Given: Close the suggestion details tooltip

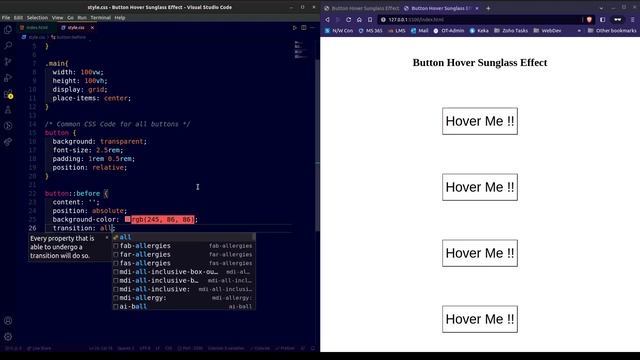Looking at the screenshot, I should tap(107, 238).
